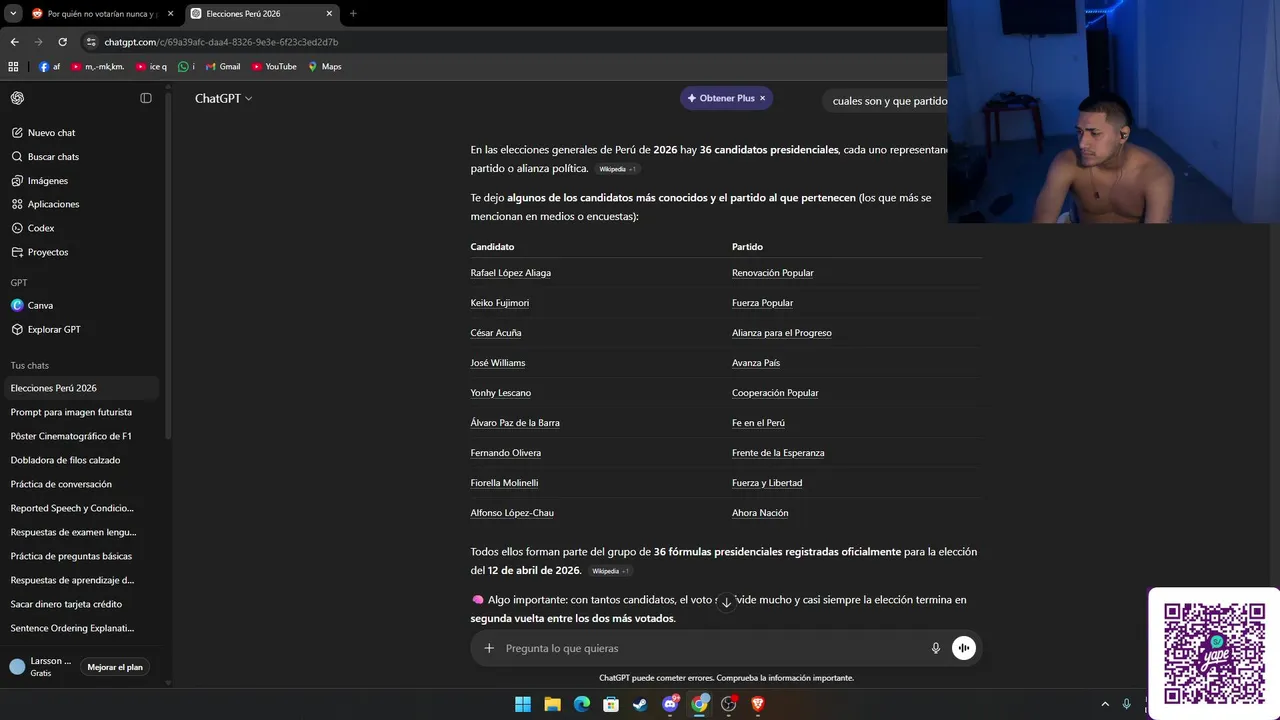The height and width of the screenshot is (720, 1280).
Task: Open the ChatGPT logo home icon
Action: tap(17, 98)
